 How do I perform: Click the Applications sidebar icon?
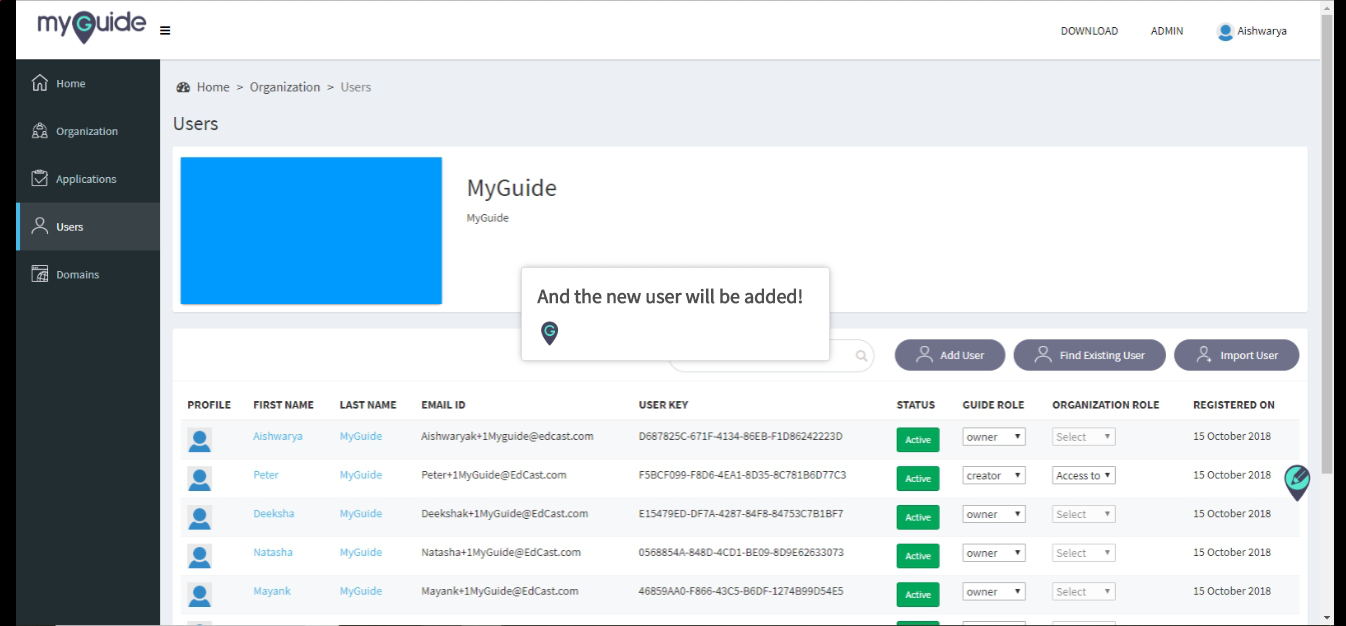40,179
